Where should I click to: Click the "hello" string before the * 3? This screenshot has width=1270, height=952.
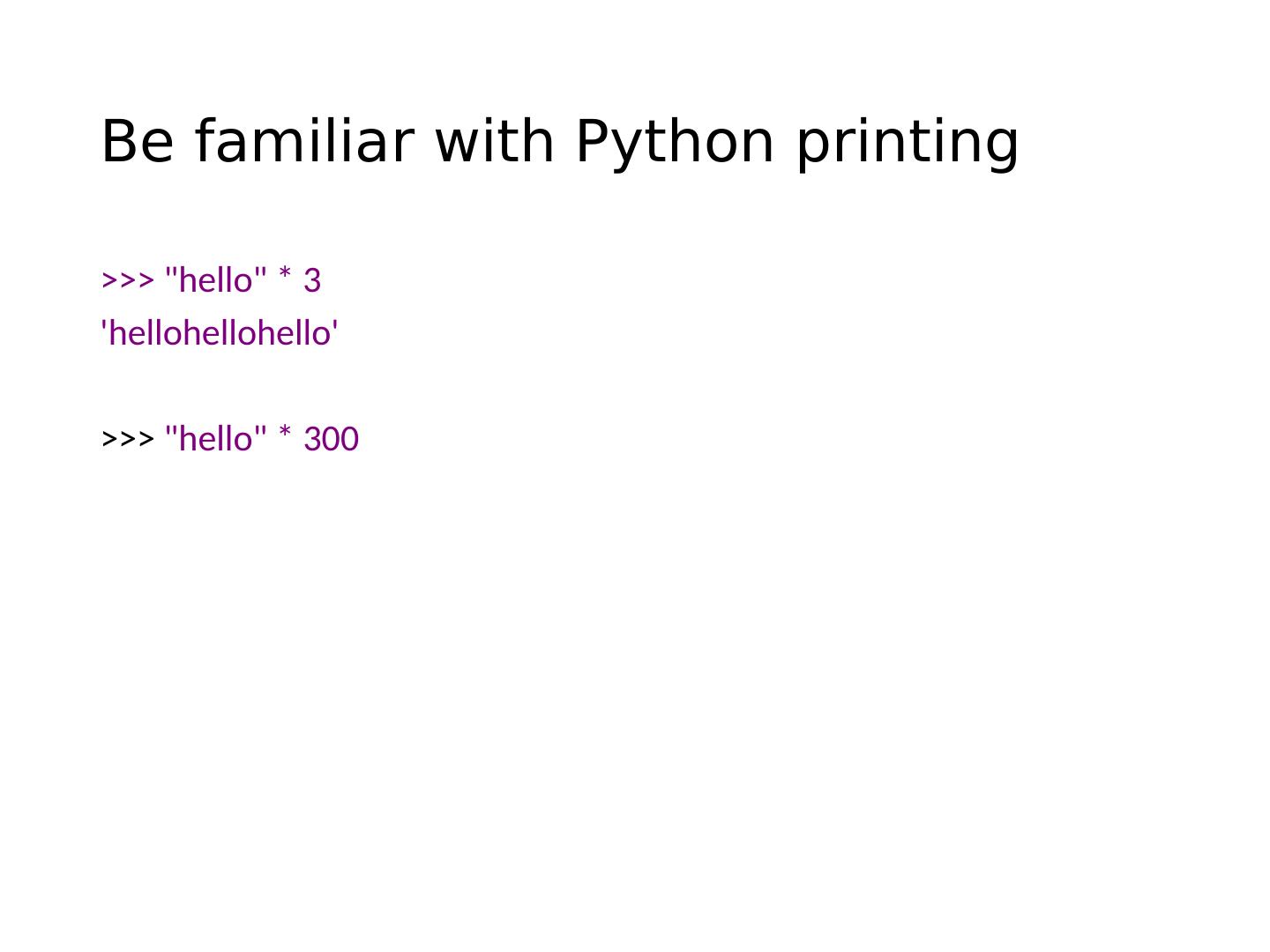pos(215,281)
